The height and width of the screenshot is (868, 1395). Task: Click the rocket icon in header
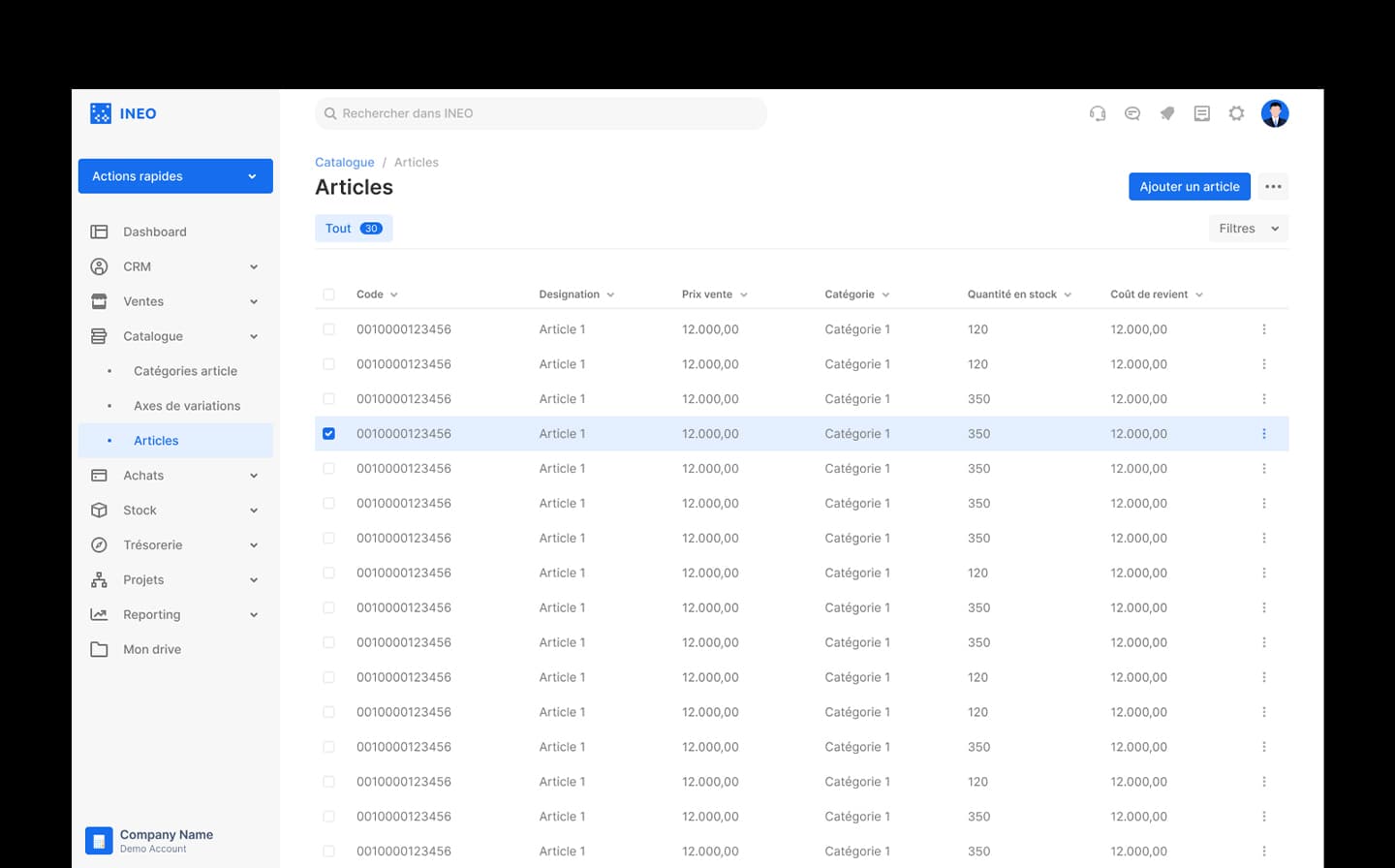(1166, 113)
